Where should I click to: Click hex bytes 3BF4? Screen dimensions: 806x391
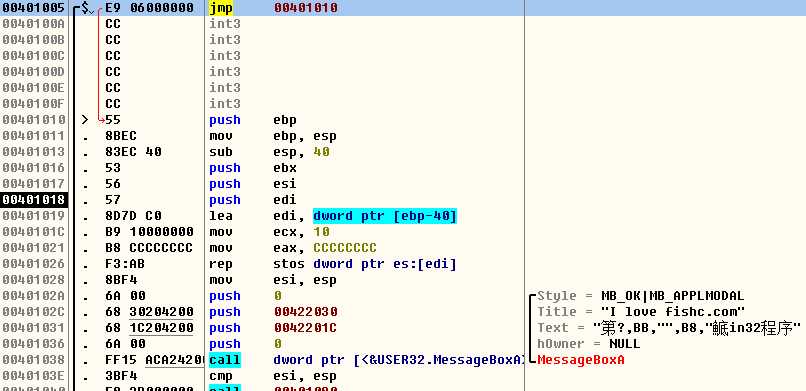pyautogui.click(x=121, y=376)
